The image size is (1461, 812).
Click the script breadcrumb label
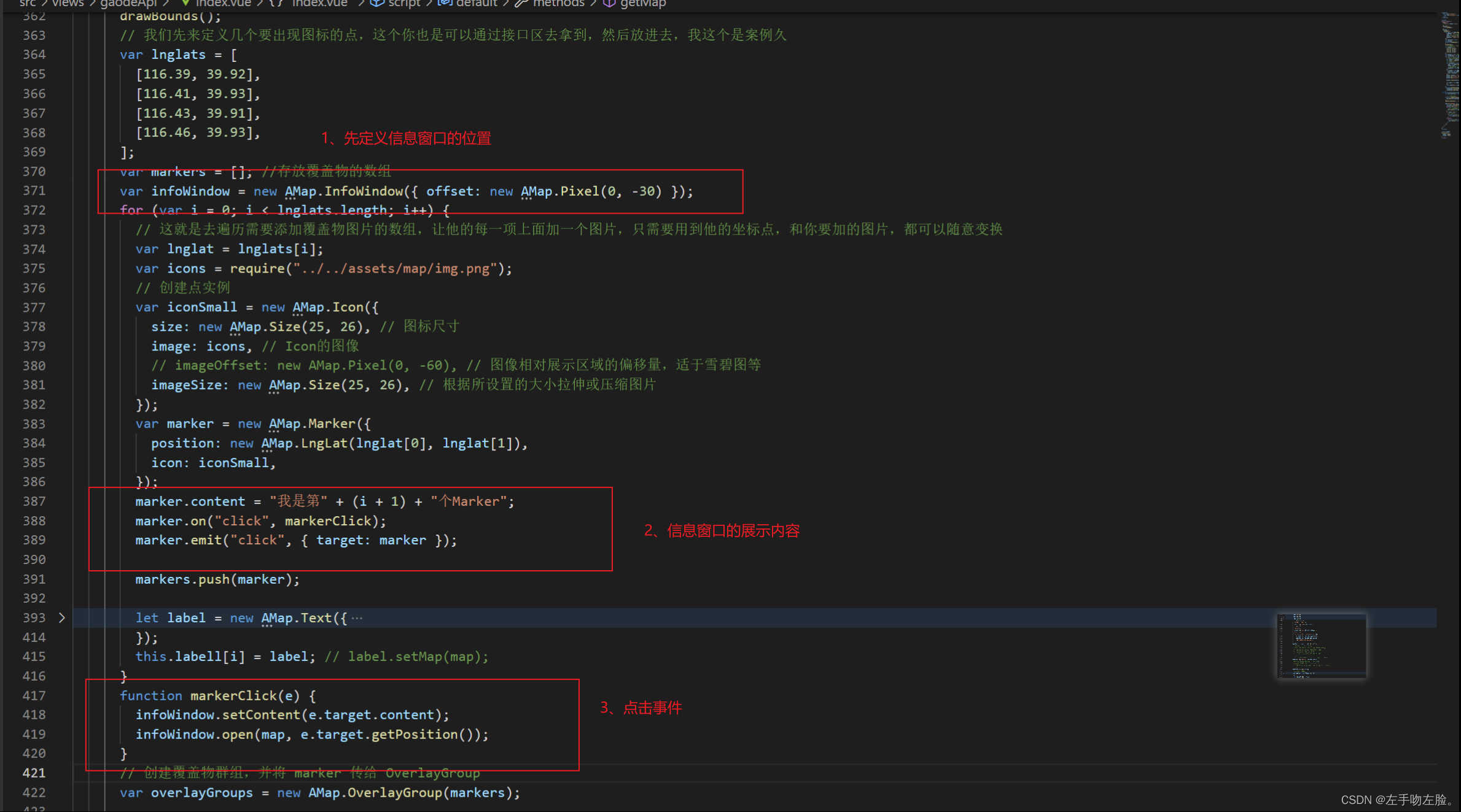[x=404, y=3]
